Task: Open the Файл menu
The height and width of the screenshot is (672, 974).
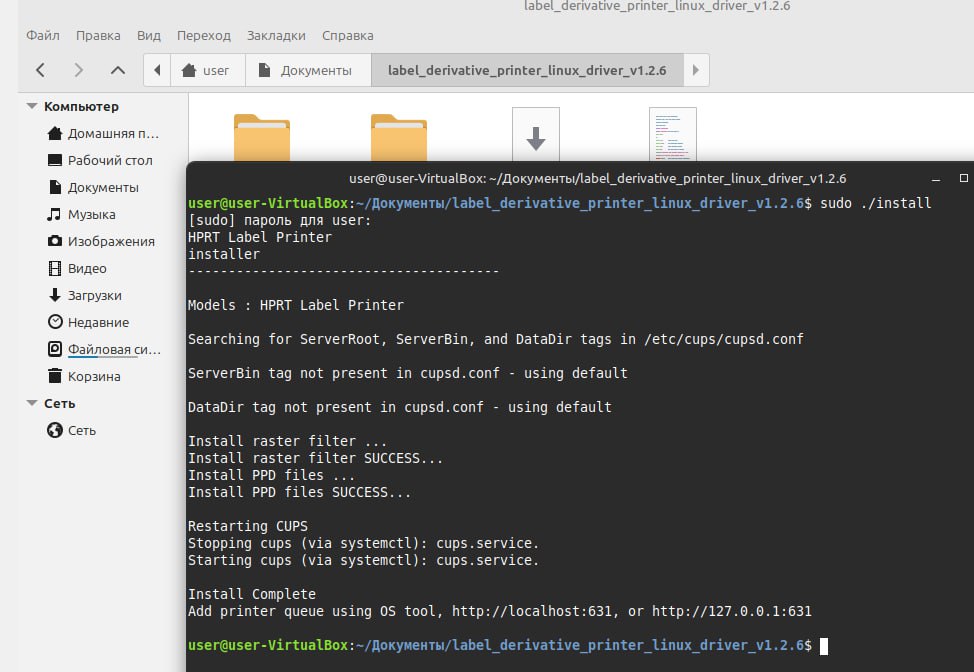Action: tap(43, 35)
